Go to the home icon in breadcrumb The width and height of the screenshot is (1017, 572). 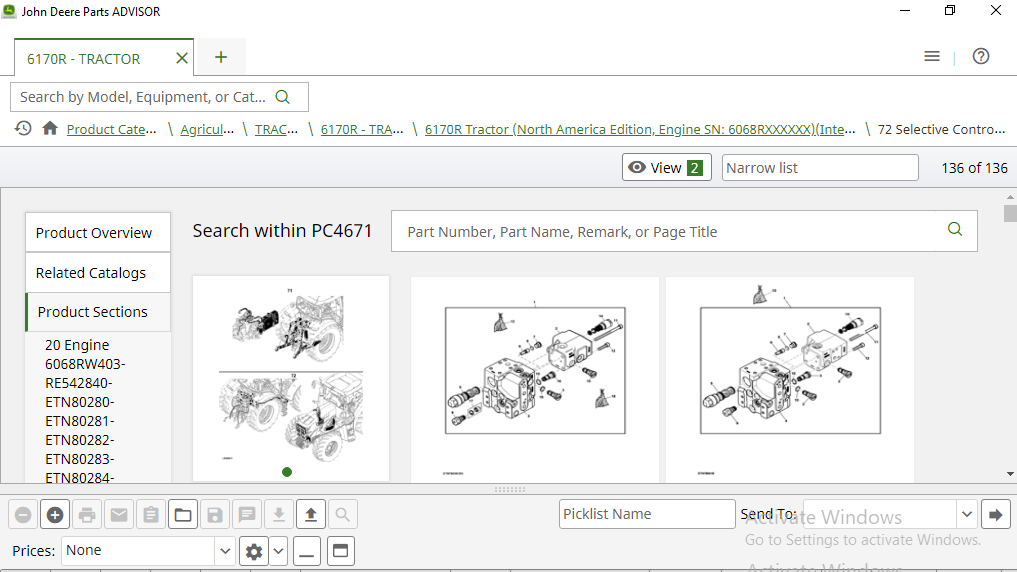(50, 128)
